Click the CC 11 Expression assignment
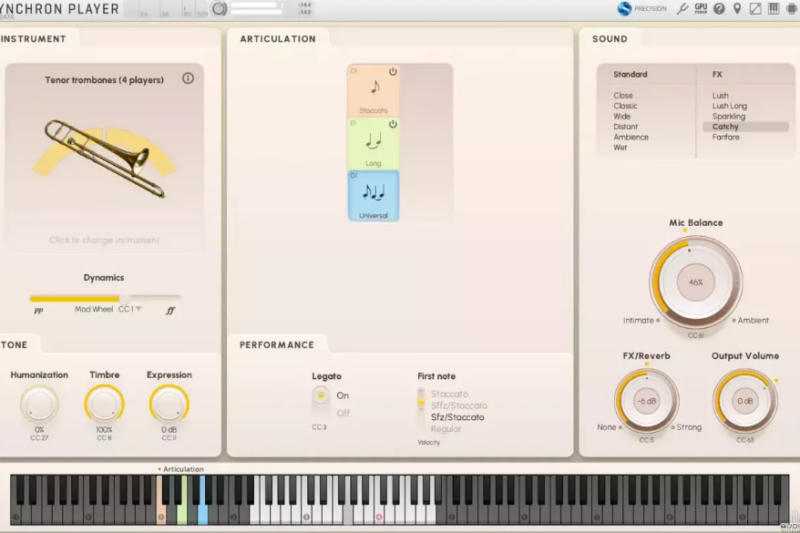The image size is (800, 533). [x=169, y=438]
